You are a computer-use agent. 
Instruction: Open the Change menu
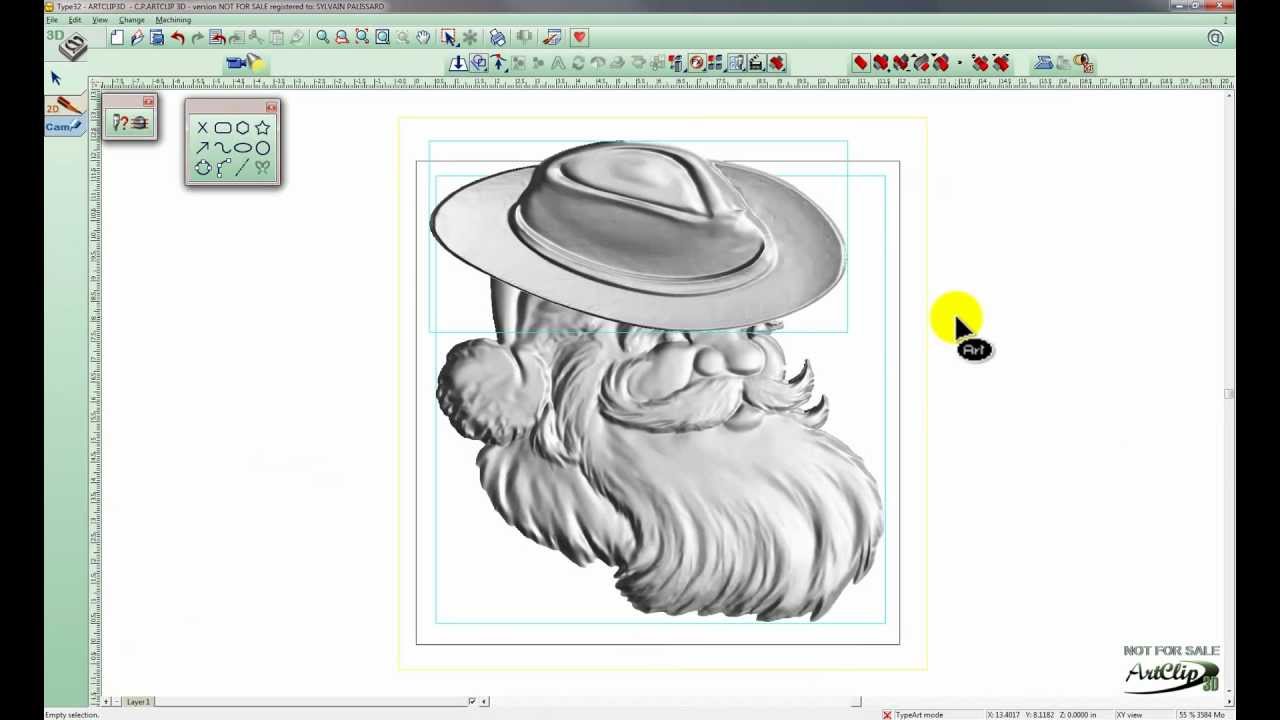pyautogui.click(x=131, y=20)
